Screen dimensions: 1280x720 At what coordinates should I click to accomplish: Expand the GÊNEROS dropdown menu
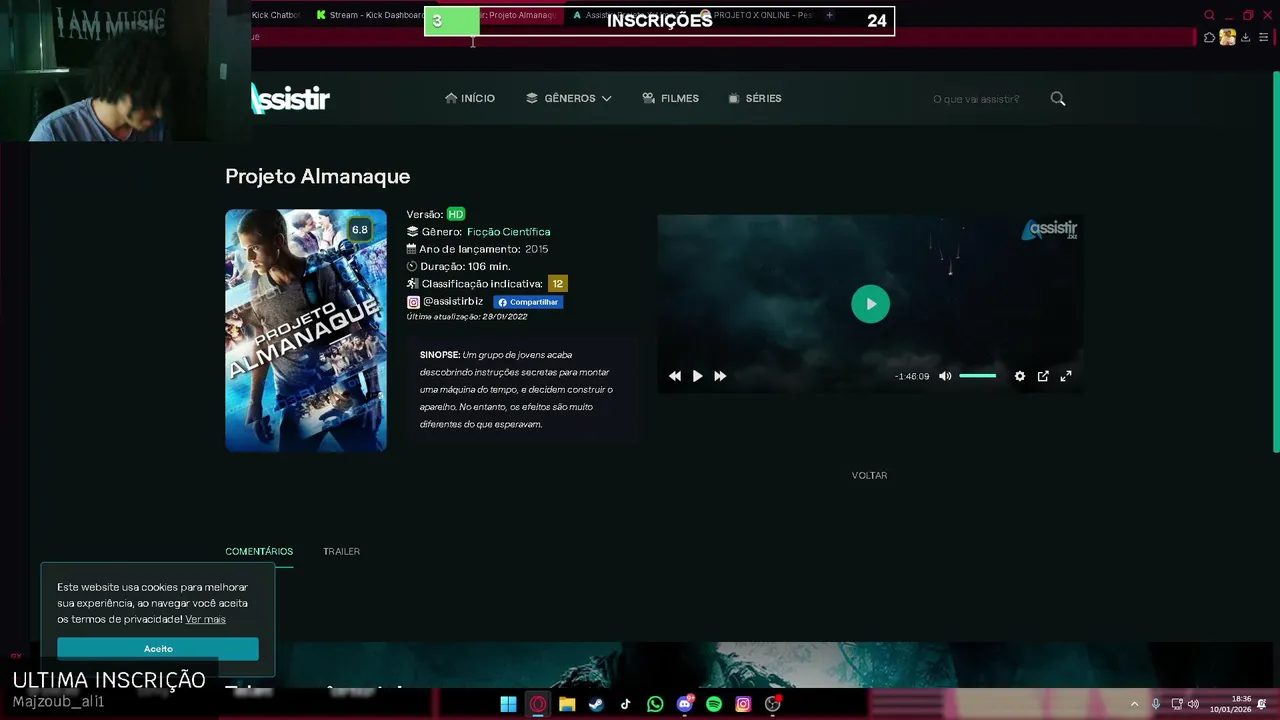coord(569,98)
